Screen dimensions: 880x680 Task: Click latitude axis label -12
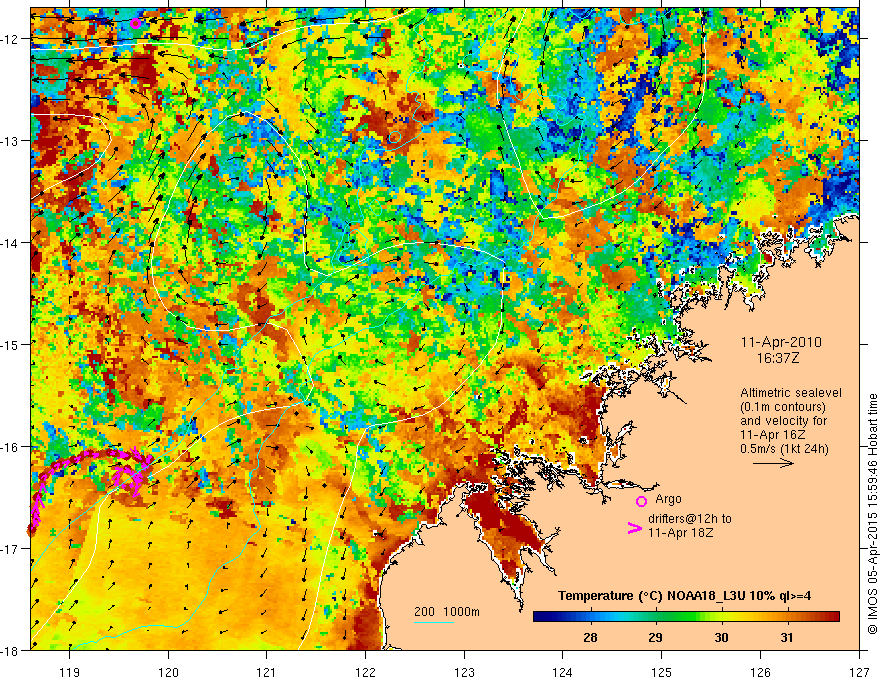click(x=11, y=39)
